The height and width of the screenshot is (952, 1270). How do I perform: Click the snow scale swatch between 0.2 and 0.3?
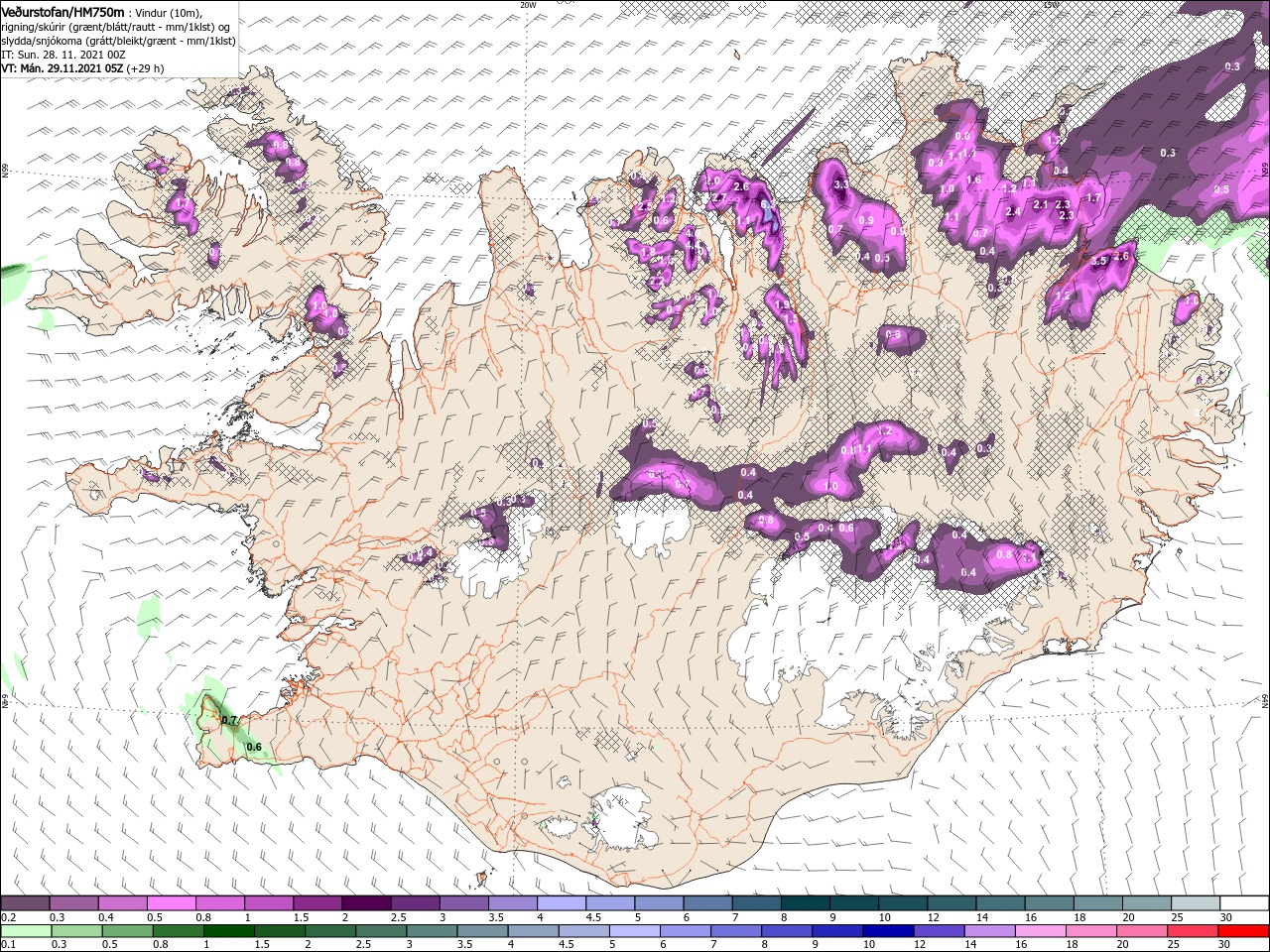pyautogui.click(x=25, y=903)
